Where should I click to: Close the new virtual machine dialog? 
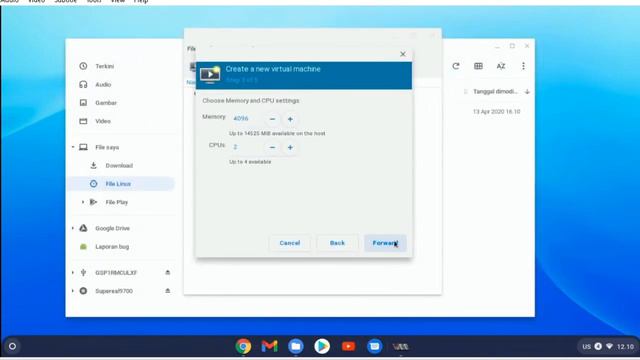pyautogui.click(x=403, y=54)
